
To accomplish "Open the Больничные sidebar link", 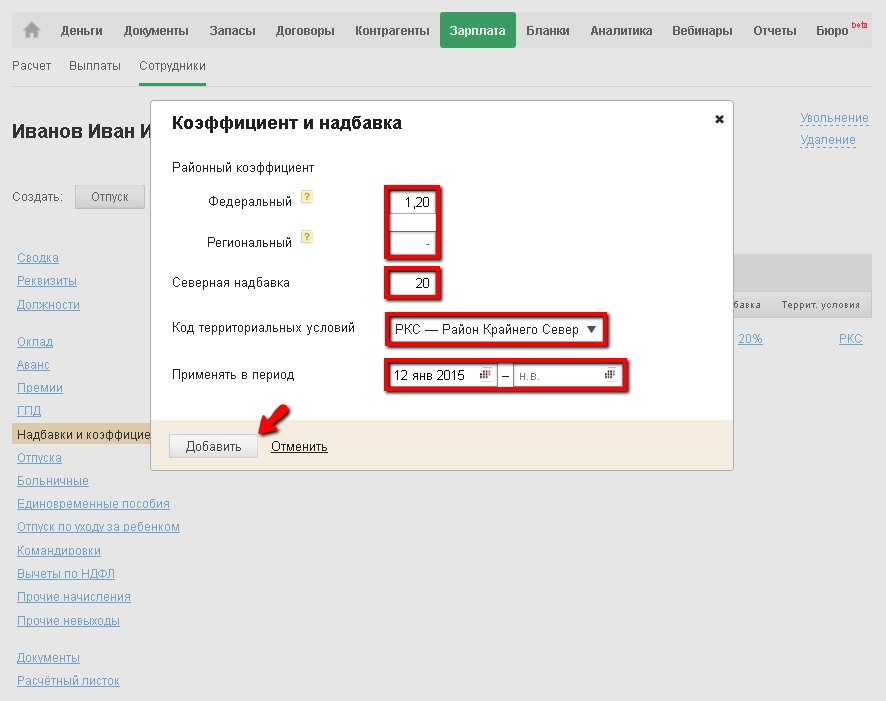I will 53,481.
